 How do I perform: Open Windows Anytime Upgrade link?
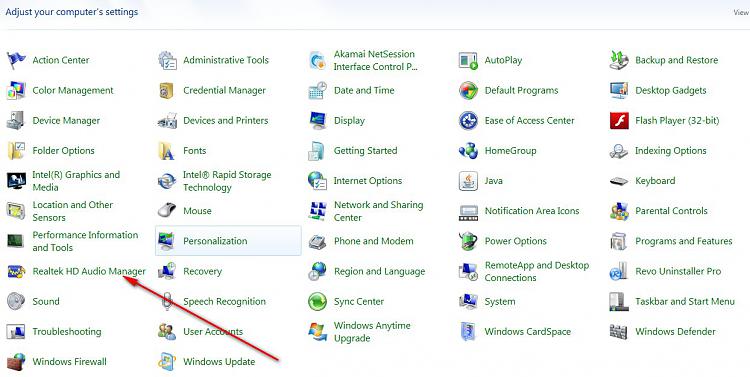tap(372, 332)
